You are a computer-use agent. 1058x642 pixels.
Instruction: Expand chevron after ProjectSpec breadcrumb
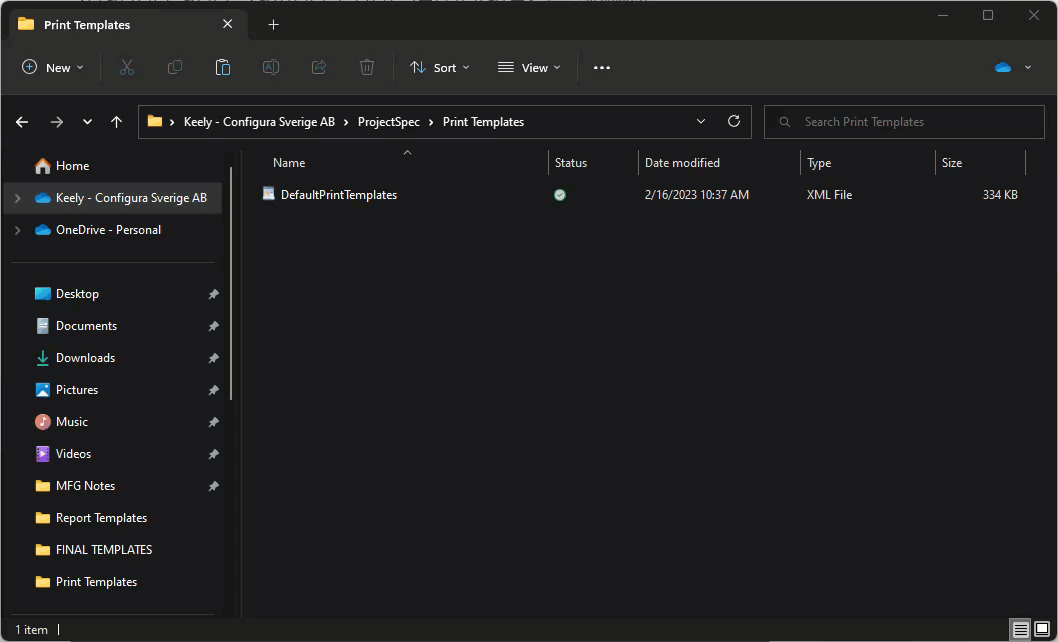tap(431, 122)
